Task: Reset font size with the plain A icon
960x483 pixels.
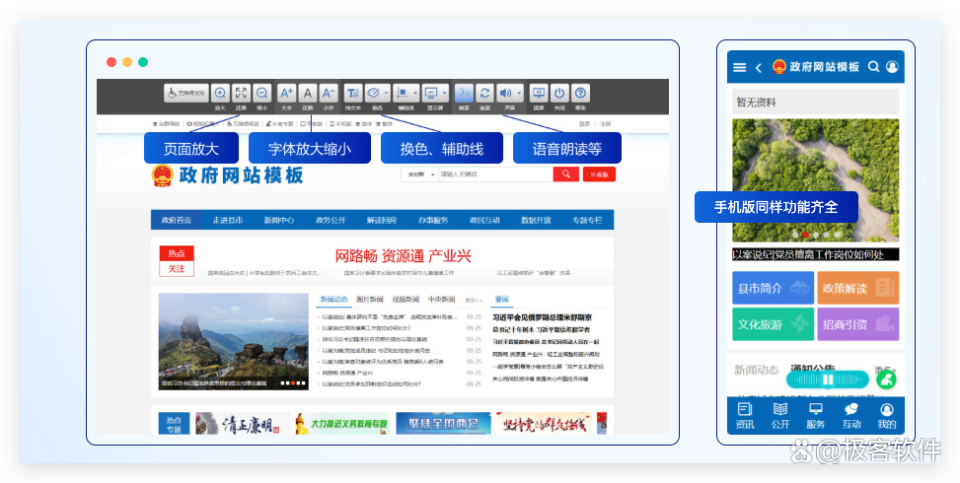Action: (307, 93)
